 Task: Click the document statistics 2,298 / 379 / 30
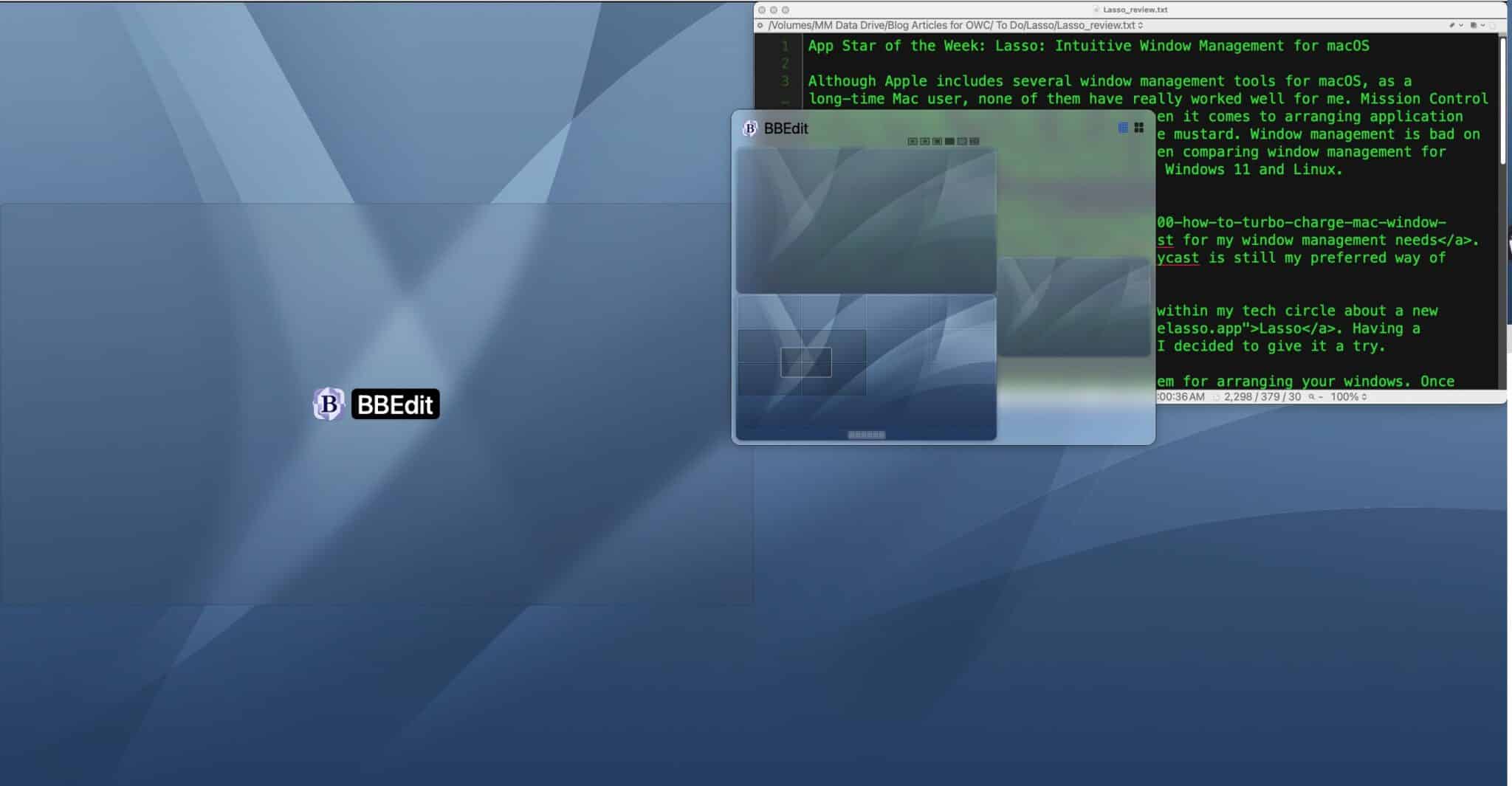point(1262,396)
